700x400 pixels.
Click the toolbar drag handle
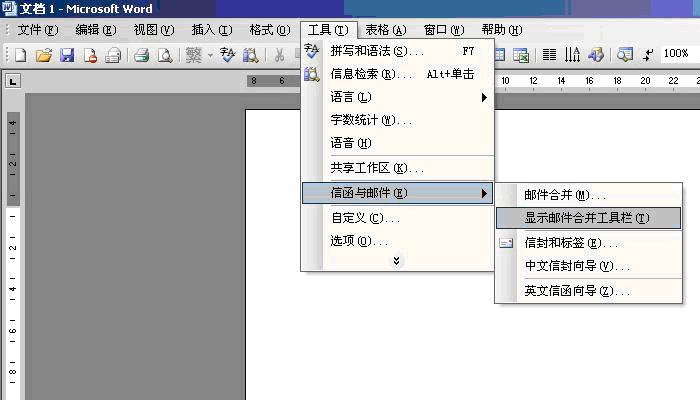tap(7, 55)
